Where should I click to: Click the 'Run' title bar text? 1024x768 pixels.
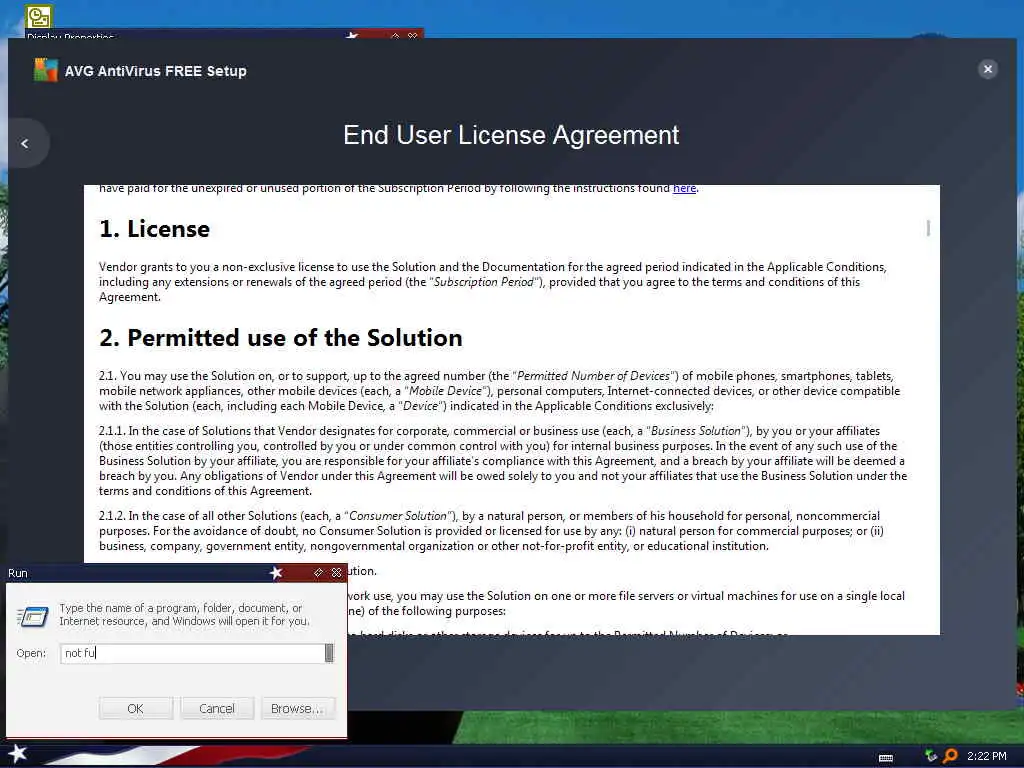[x=18, y=573]
